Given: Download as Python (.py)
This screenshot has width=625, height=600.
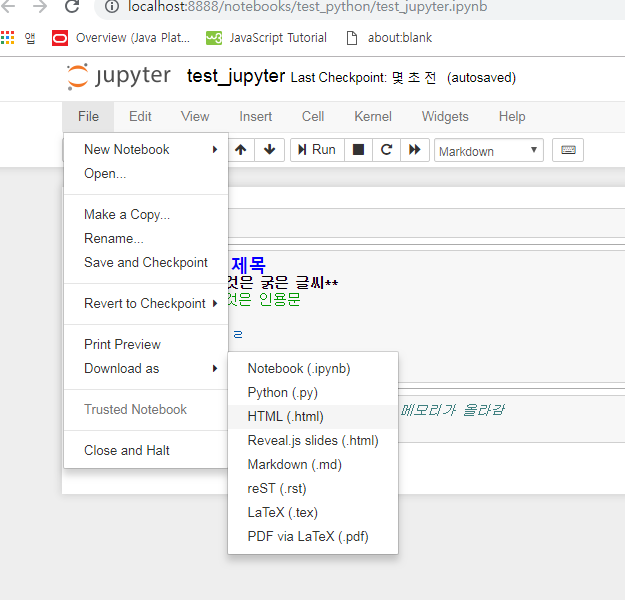Looking at the screenshot, I should coord(313,393).
